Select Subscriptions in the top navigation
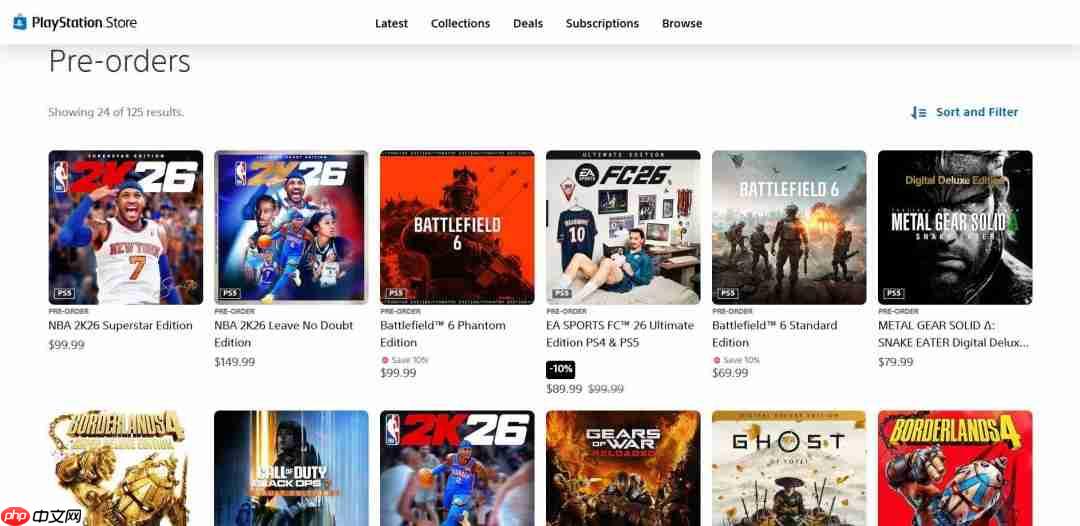The image size is (1080, 526). click(602, 23)
